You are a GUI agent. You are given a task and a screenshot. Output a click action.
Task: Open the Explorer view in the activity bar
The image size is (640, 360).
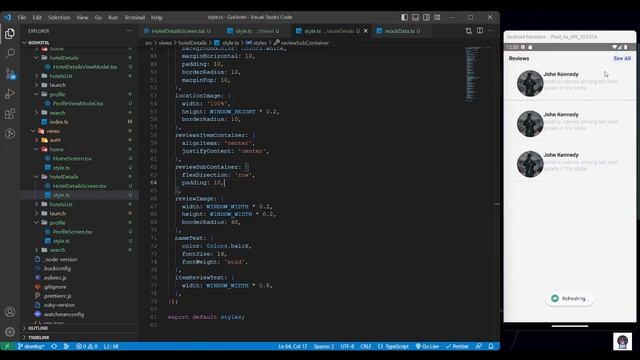coord(10,33)
